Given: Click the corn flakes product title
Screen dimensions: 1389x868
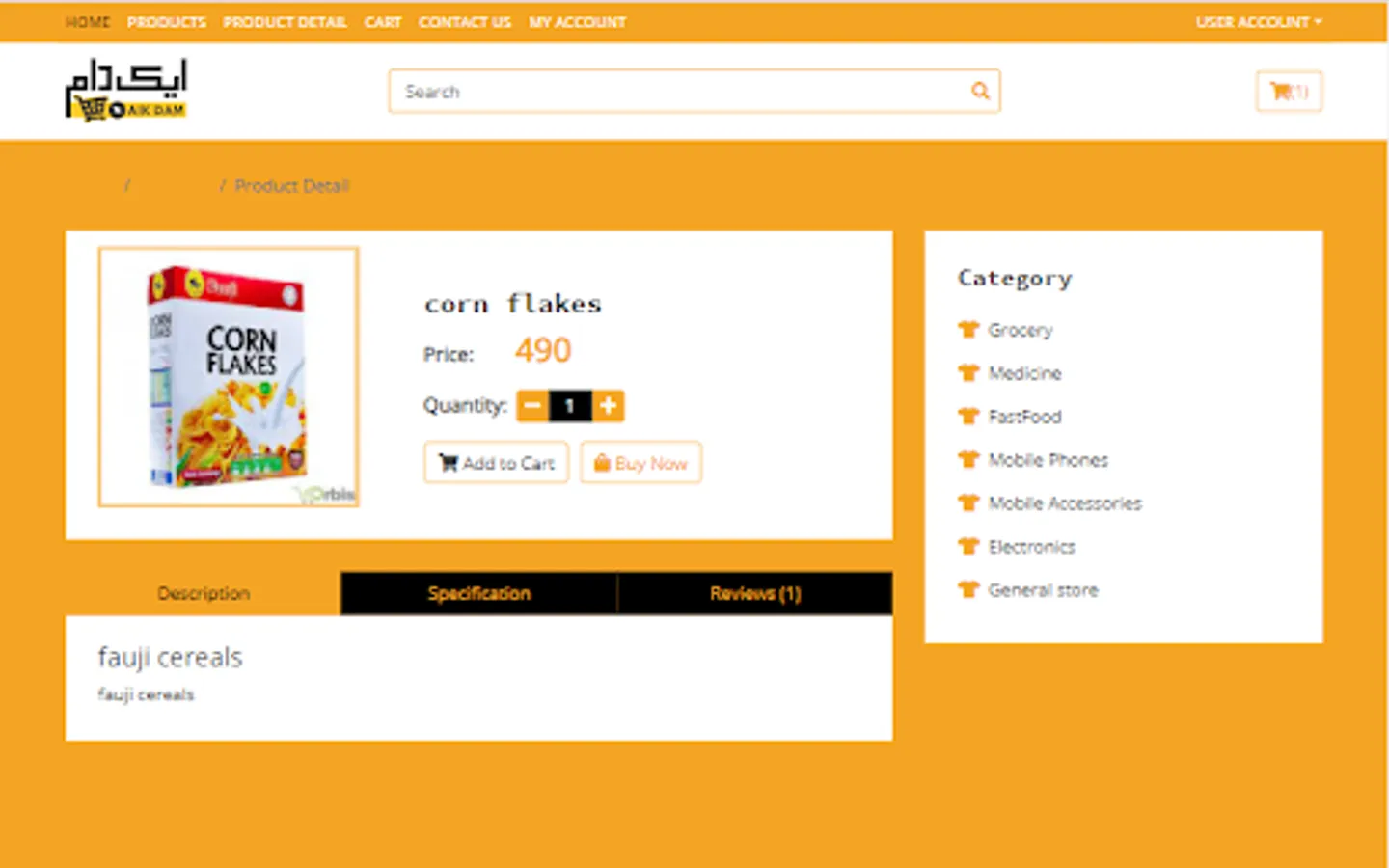Looking at the screenshot, I should (513, 304).
